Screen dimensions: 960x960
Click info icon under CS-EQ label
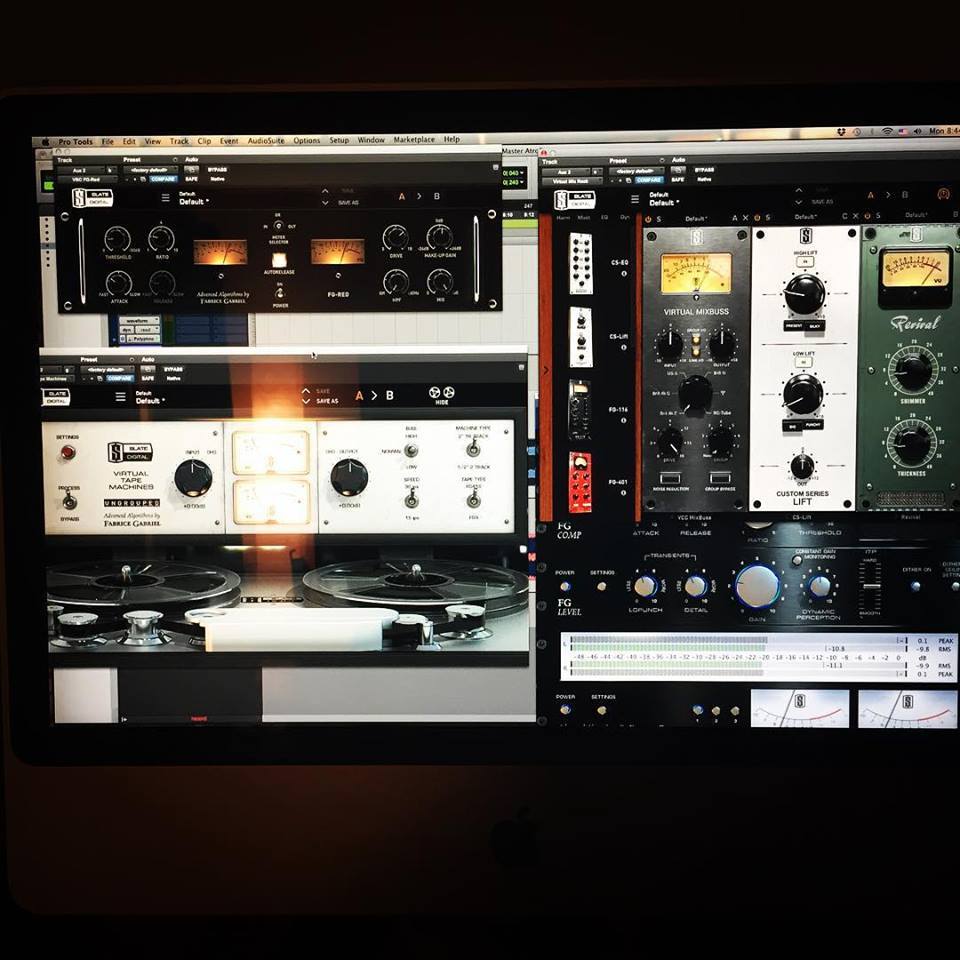coord(624,274)
